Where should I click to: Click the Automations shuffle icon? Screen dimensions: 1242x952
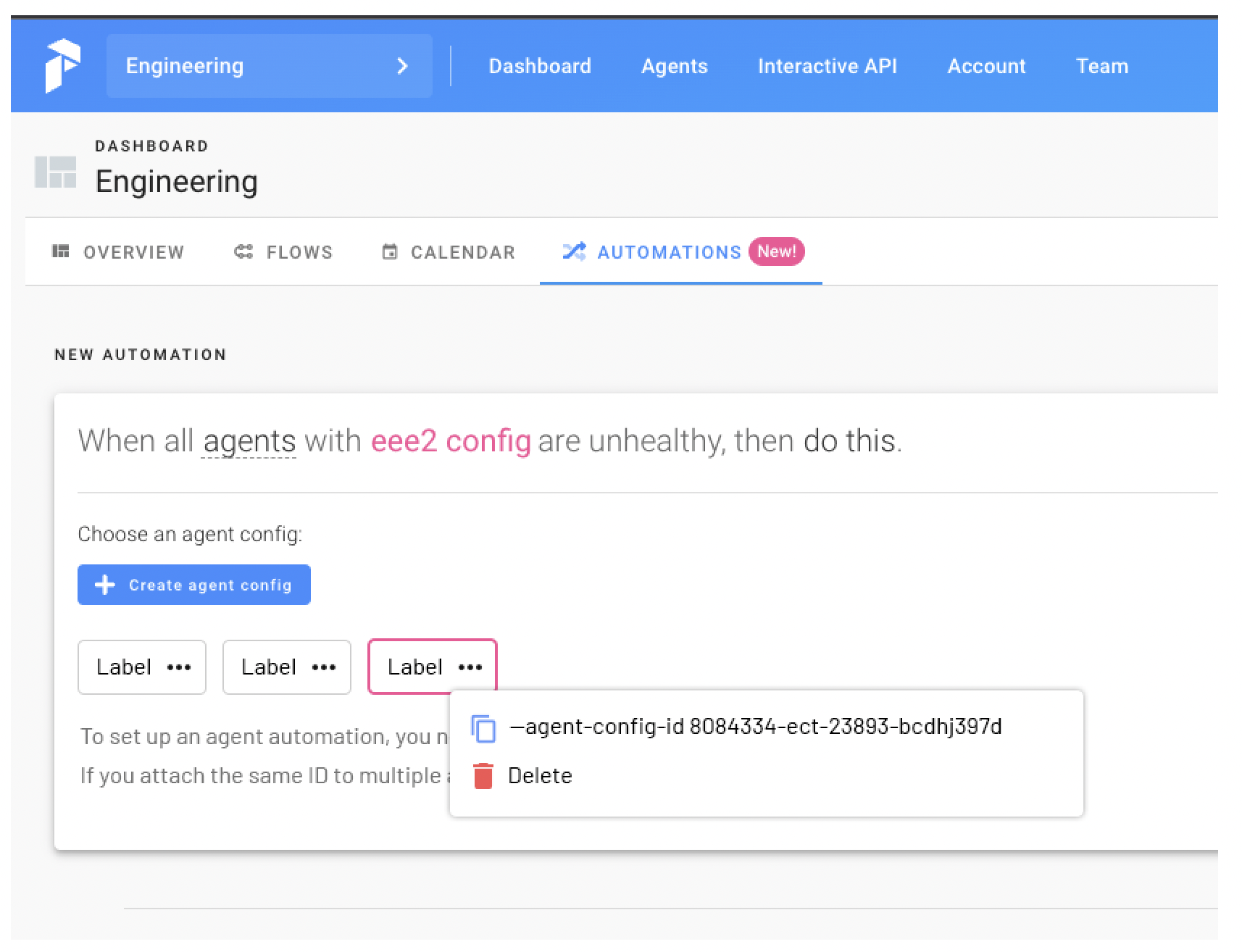click(575, 251)
